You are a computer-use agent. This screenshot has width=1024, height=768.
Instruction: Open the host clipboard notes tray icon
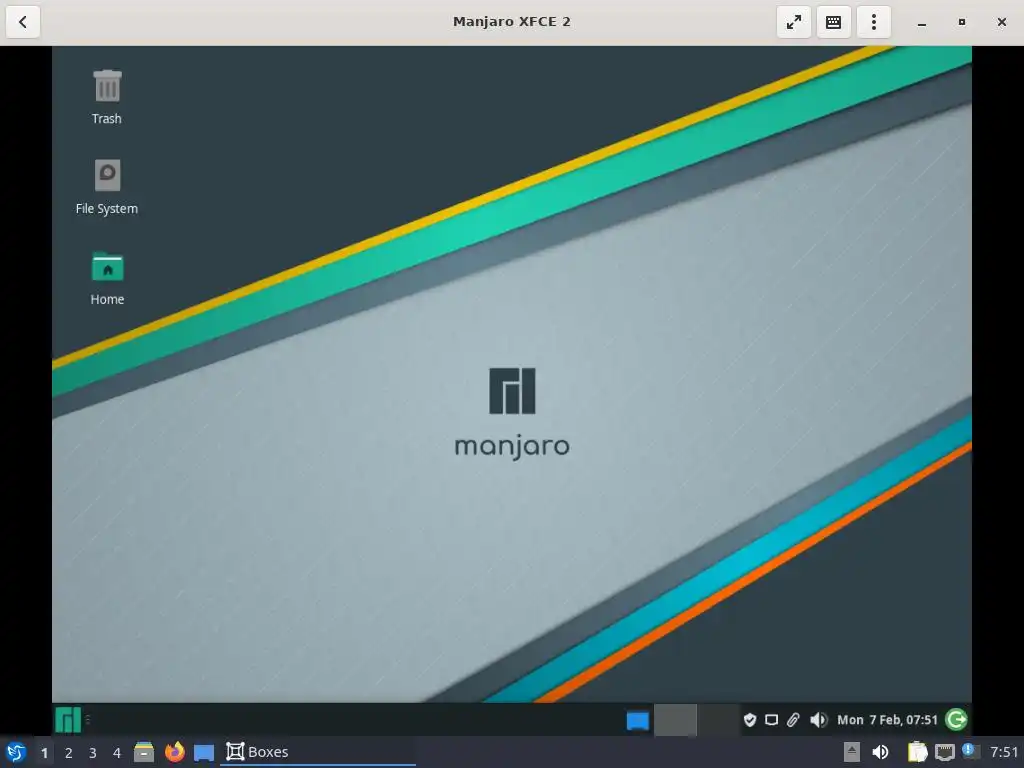[x=918, y=752]
